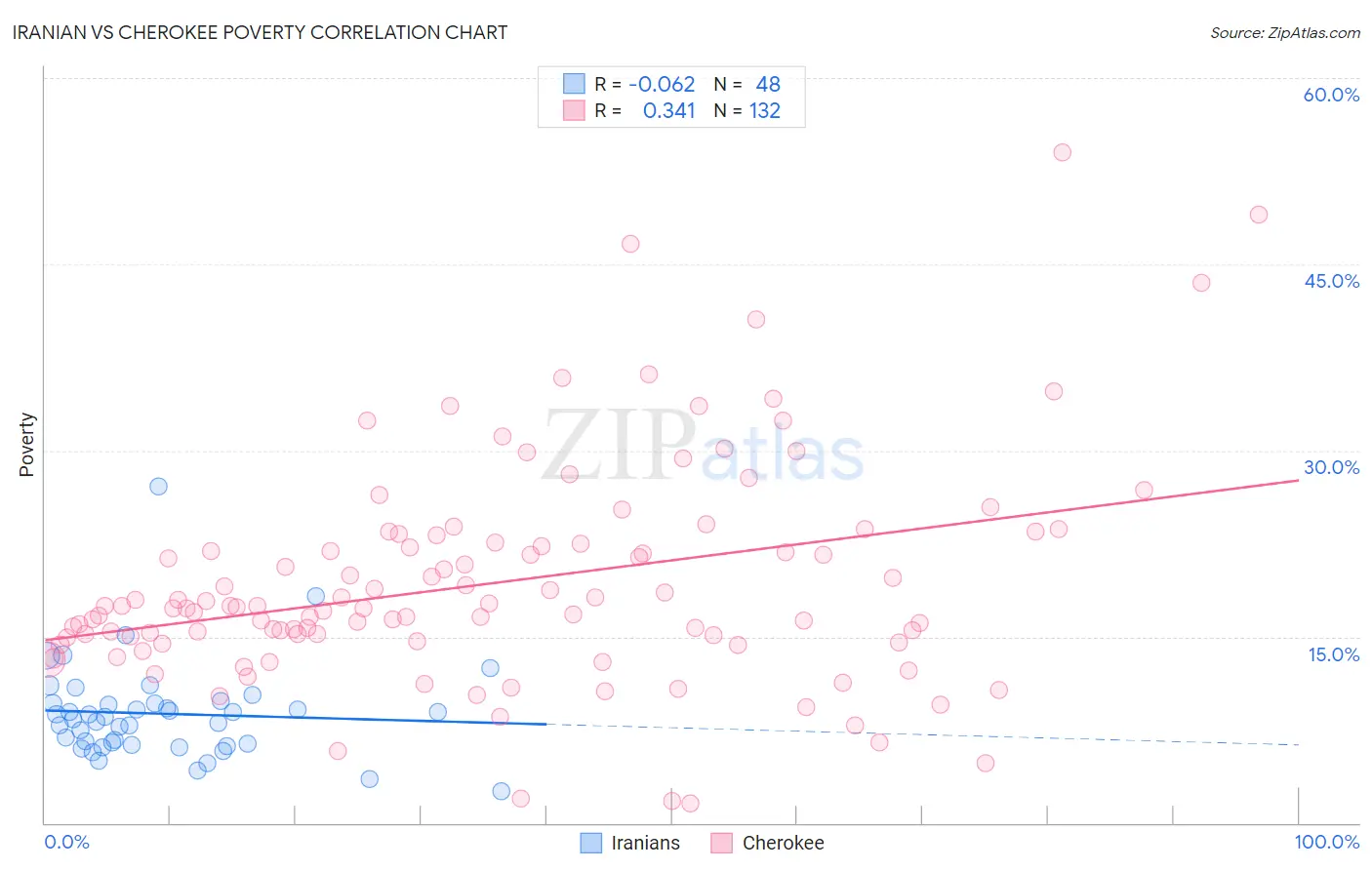
Task: Click the blue outlier point near 27%
Action: click(x=158, y=486)
